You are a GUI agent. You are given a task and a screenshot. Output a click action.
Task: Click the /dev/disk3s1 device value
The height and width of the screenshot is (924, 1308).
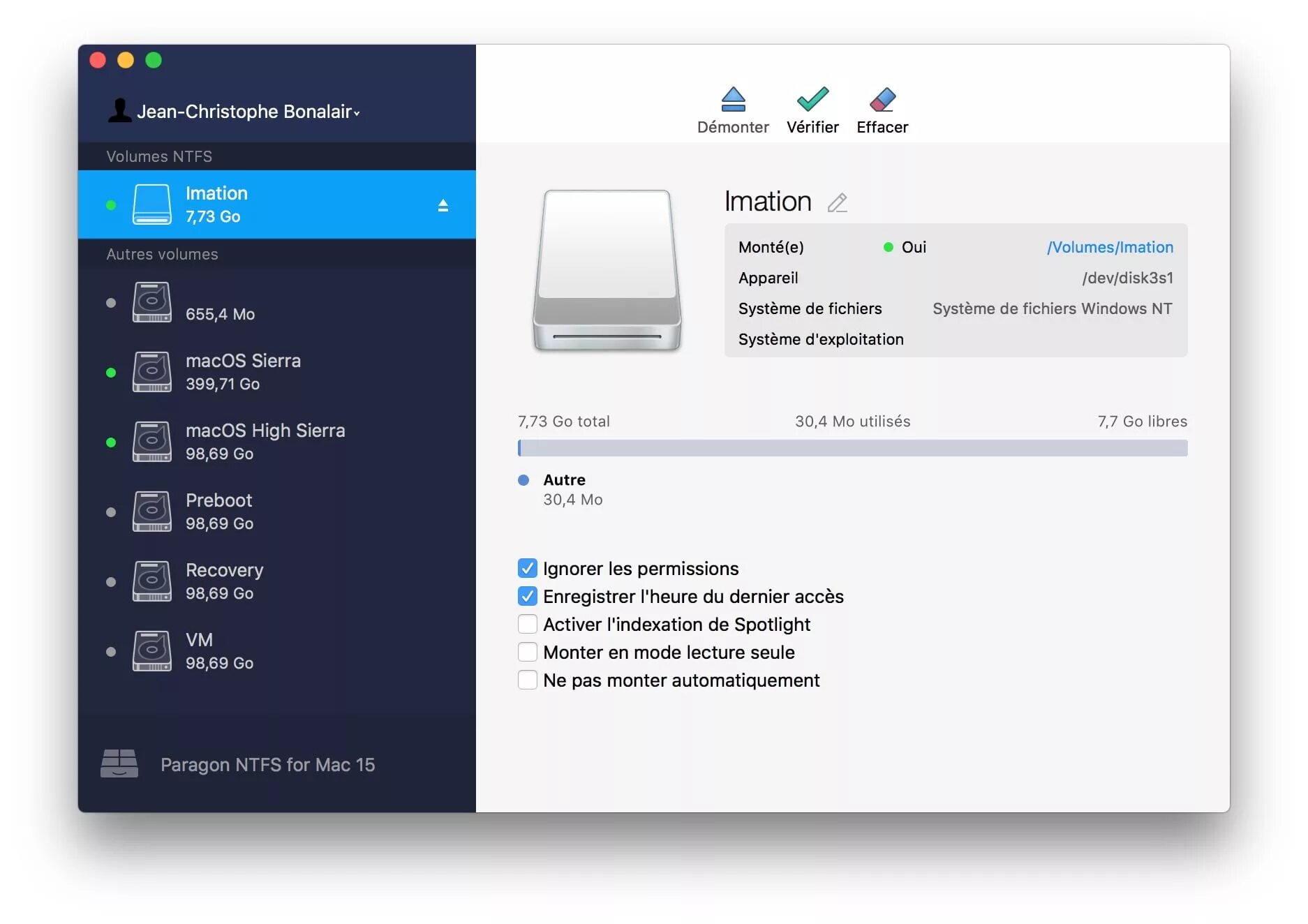click(x=1127, y=278)
